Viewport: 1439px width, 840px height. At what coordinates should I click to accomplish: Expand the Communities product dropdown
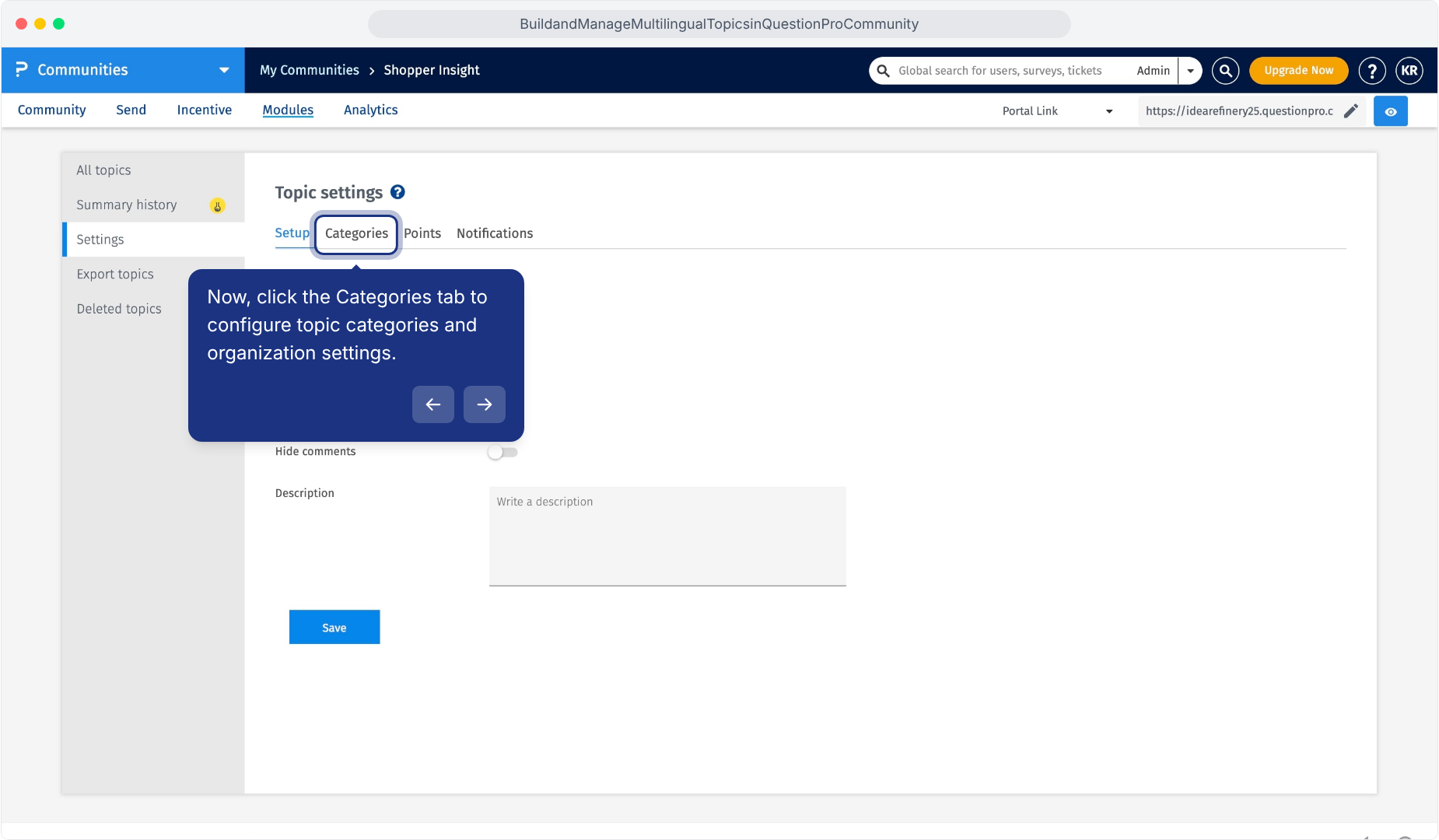tap(224, 70)
